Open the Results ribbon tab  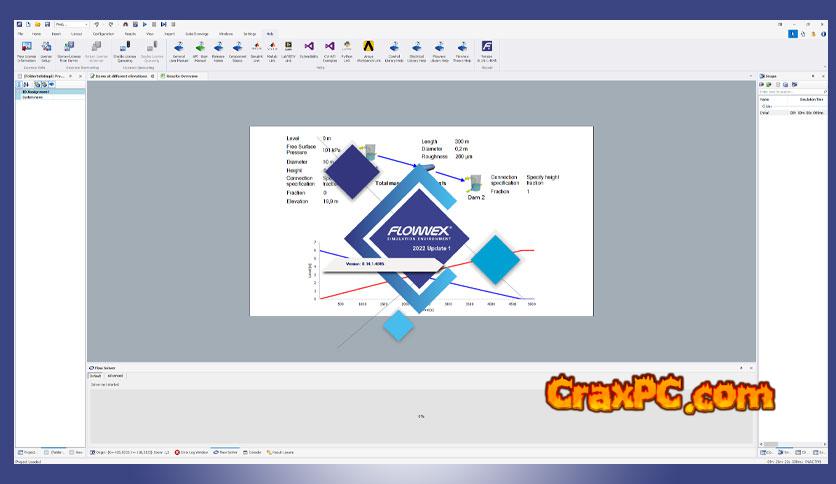click(x=130, y=34)
